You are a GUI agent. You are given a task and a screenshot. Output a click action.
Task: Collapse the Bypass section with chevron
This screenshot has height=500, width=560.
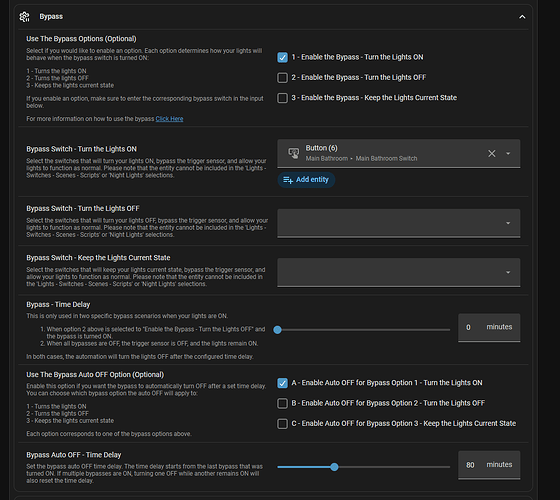[x=522, y=17]
